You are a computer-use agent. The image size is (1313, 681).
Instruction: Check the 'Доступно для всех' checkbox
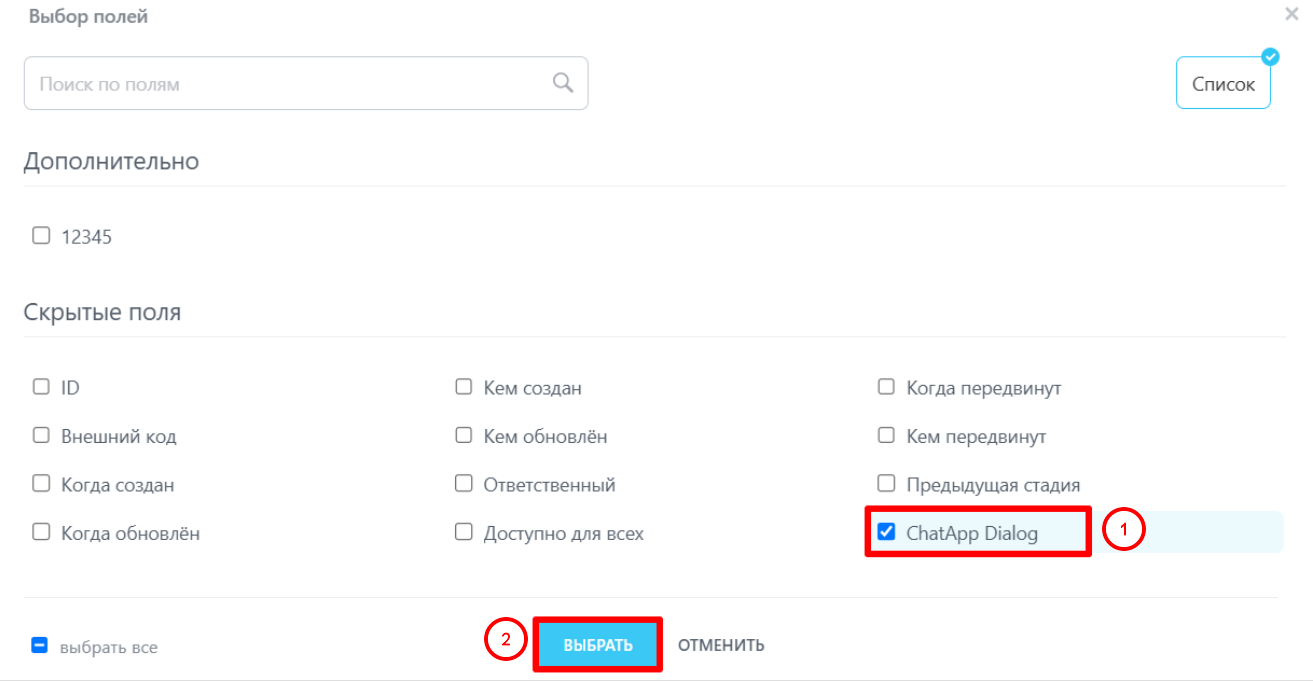coord(464,532)
